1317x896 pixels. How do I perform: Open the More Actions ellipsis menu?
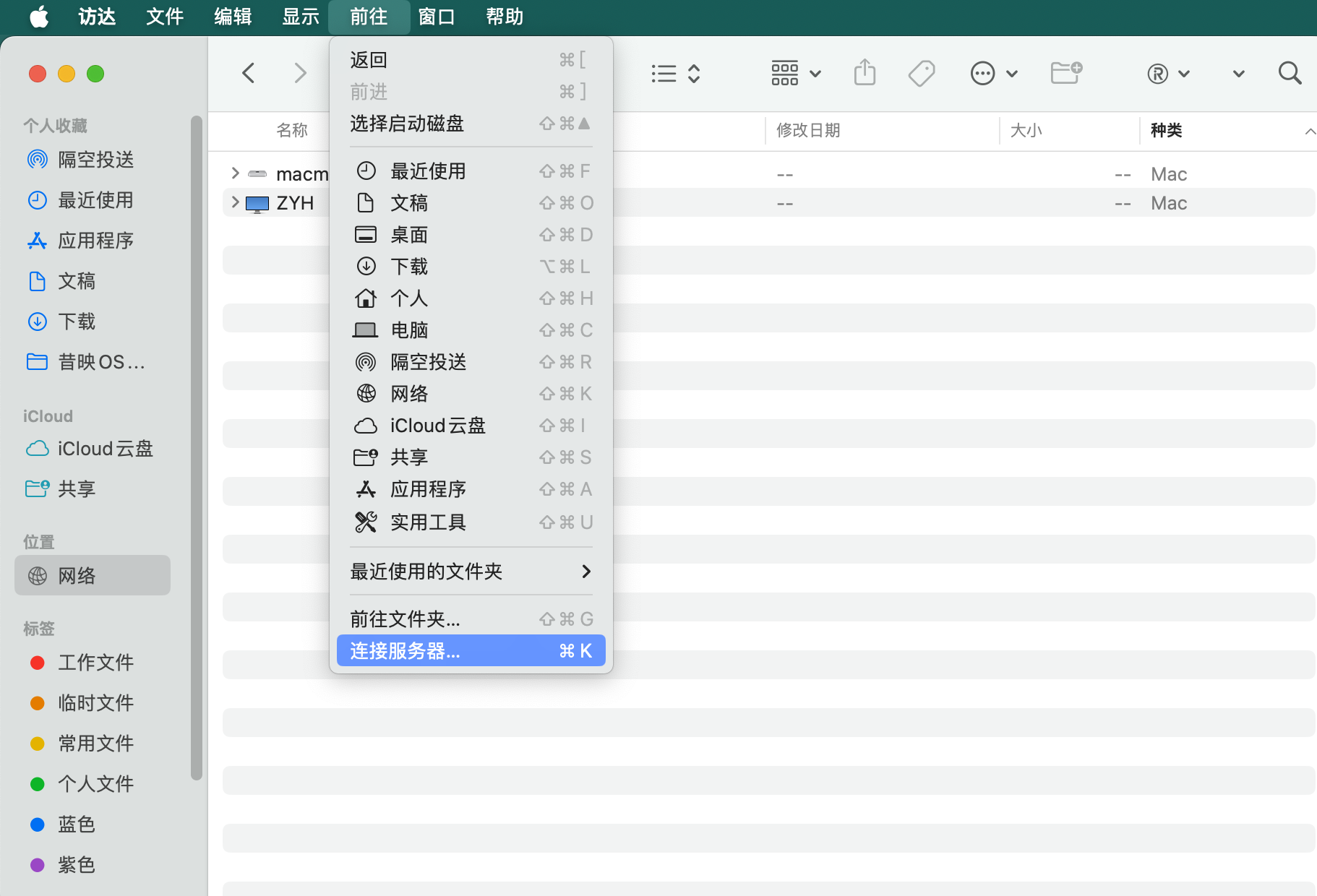[994, 73]
